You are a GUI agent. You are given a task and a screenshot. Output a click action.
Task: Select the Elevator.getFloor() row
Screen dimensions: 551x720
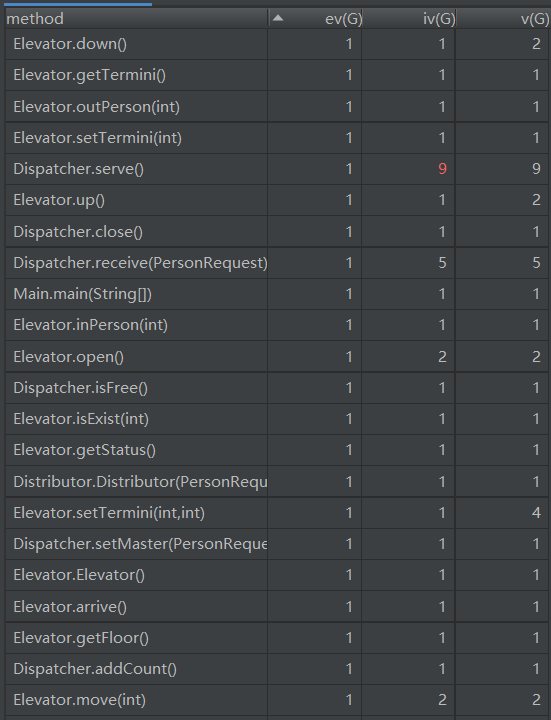tap(278, 638)
